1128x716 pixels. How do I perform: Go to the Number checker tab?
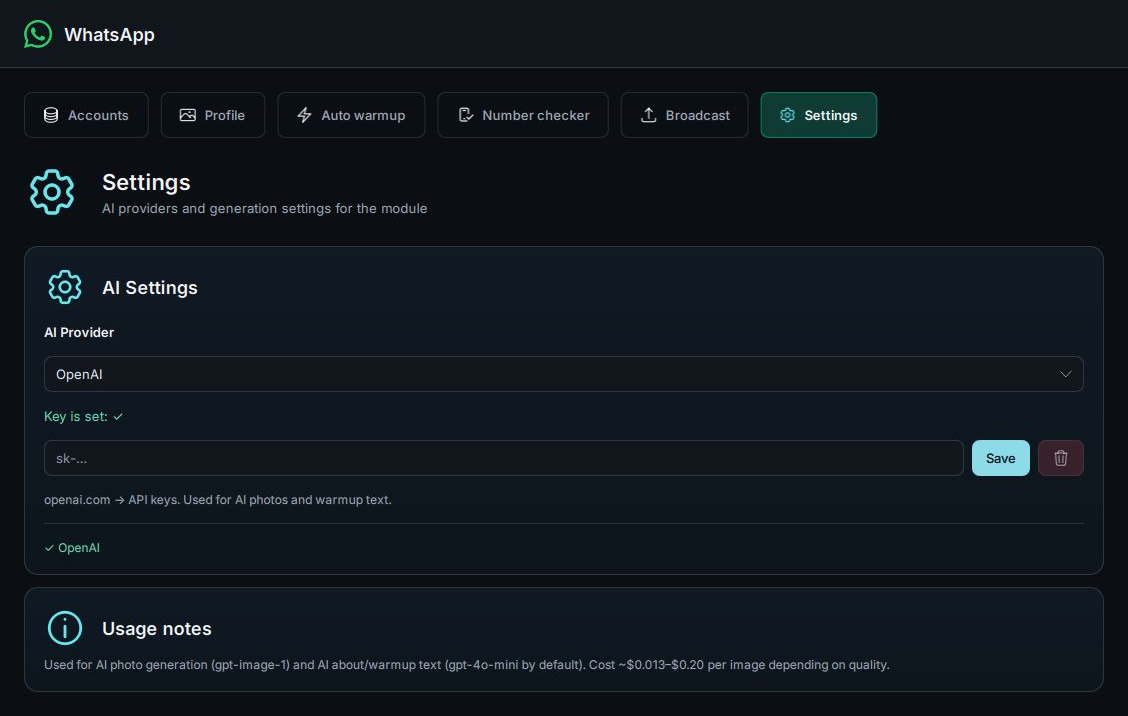(x=523, y=115)
